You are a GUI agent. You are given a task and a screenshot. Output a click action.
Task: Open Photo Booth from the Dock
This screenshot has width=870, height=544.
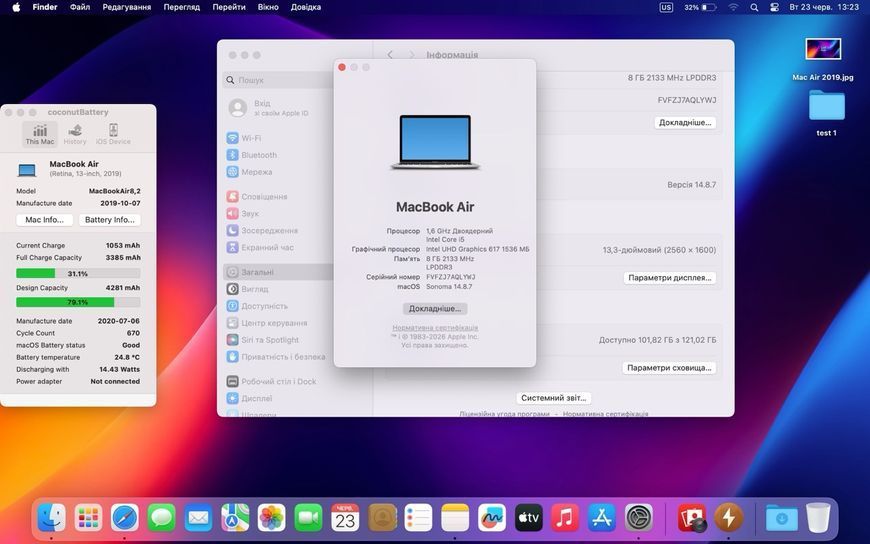click(x=691, y=518)
